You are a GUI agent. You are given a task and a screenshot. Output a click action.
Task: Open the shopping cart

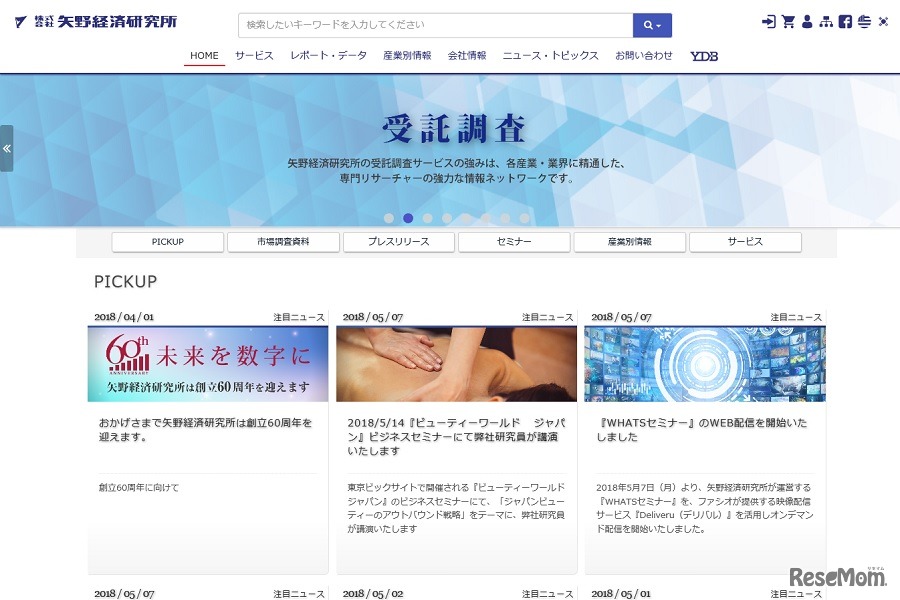[x=788, y=22]
